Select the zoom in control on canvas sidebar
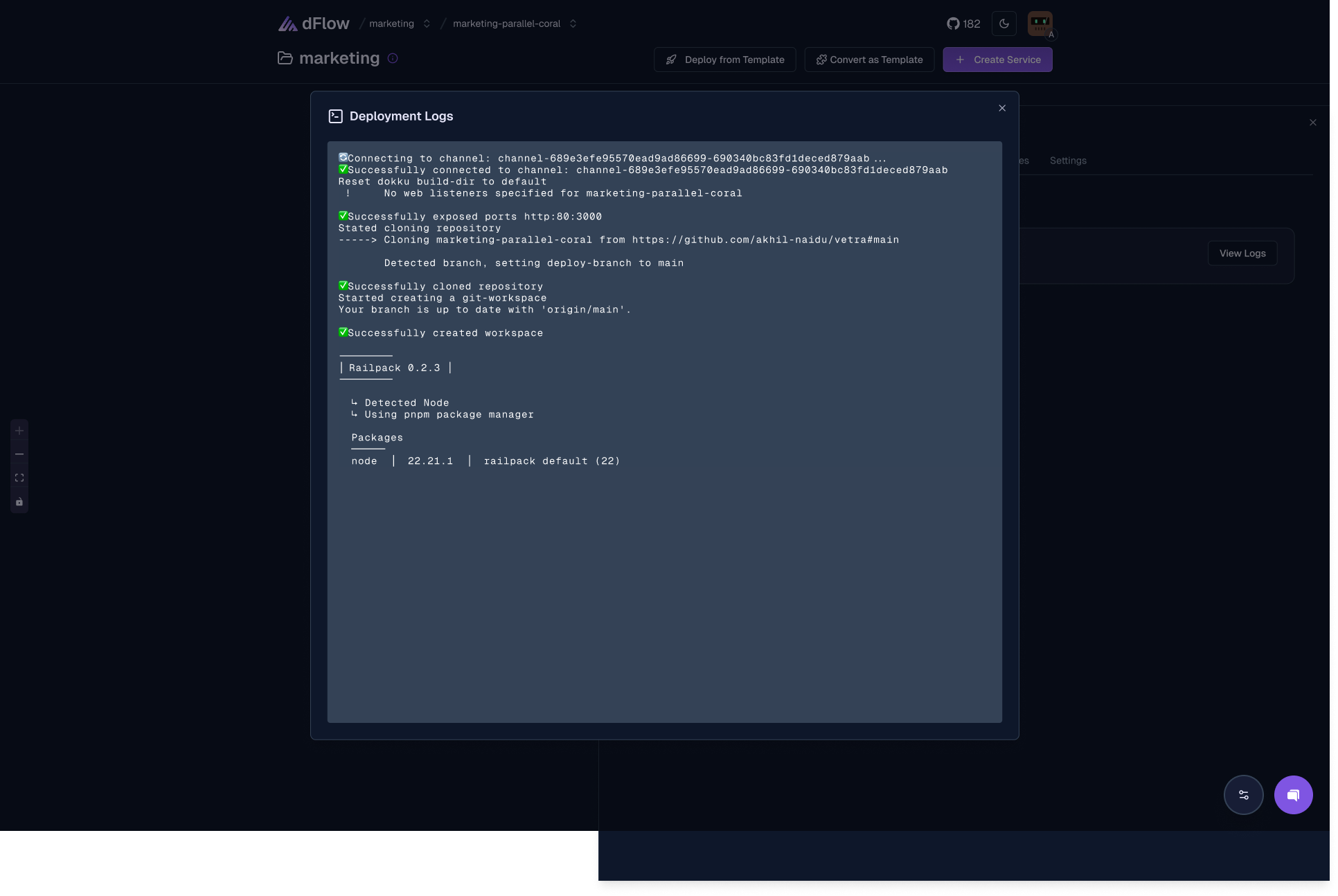1338x896 pixels. (19, 431)
